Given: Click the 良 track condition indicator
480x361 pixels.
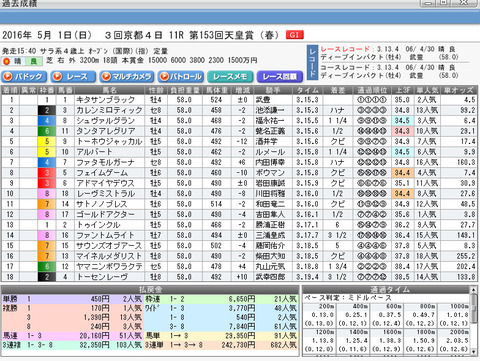Looking at the screenshot, I should [33, 61].
